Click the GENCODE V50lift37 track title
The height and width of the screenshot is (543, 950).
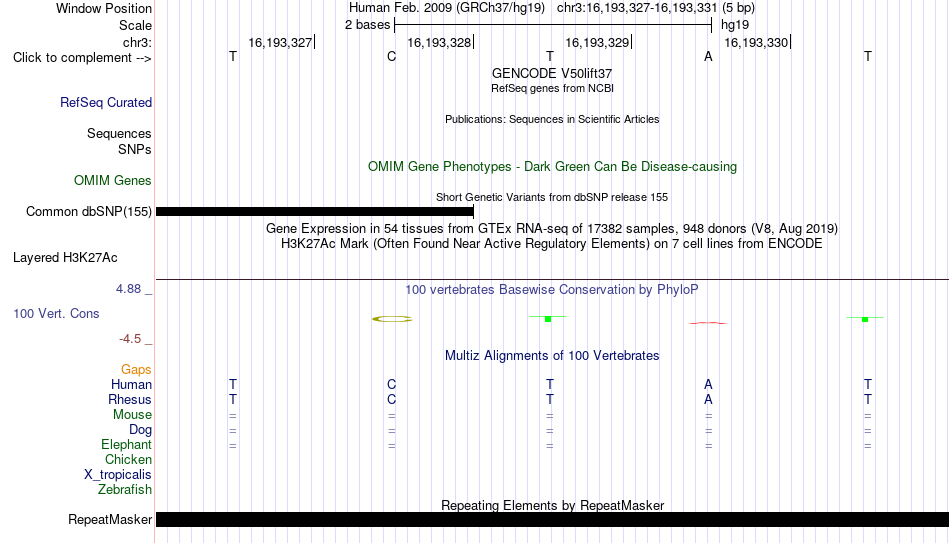click(x=552, y=73)
